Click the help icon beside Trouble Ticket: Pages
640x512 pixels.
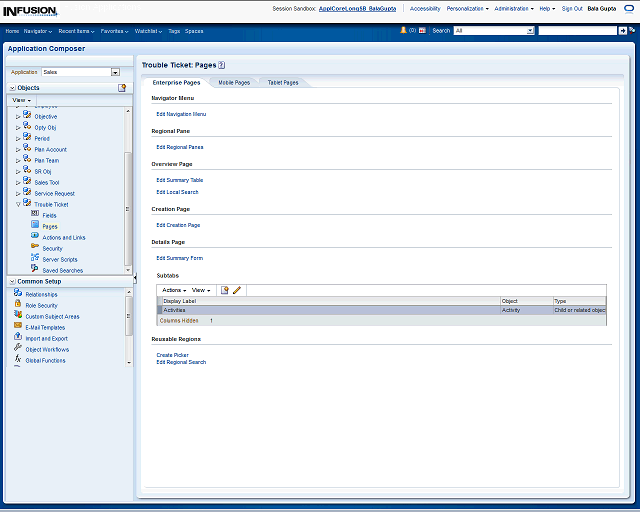pyautogui.click(x=222, y=64)
